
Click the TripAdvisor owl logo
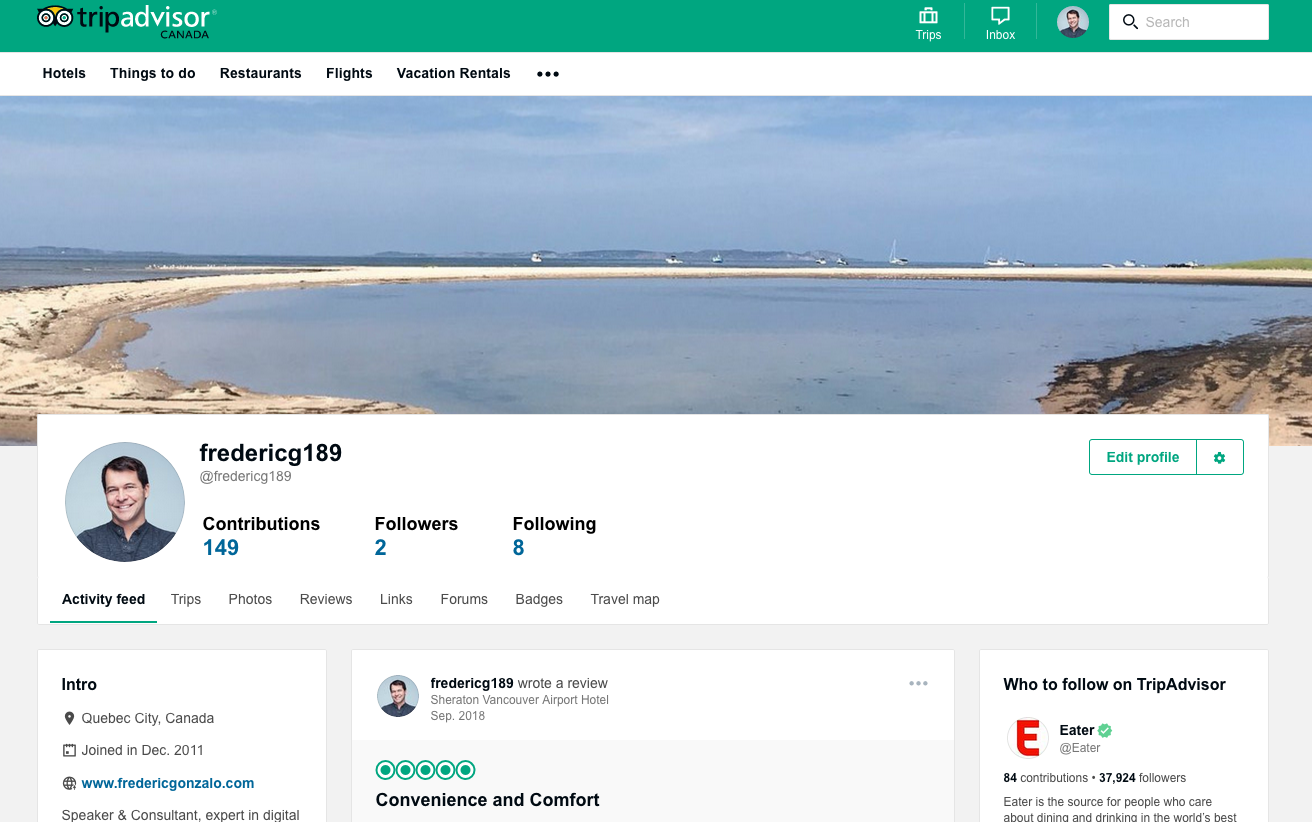point(126,20)
